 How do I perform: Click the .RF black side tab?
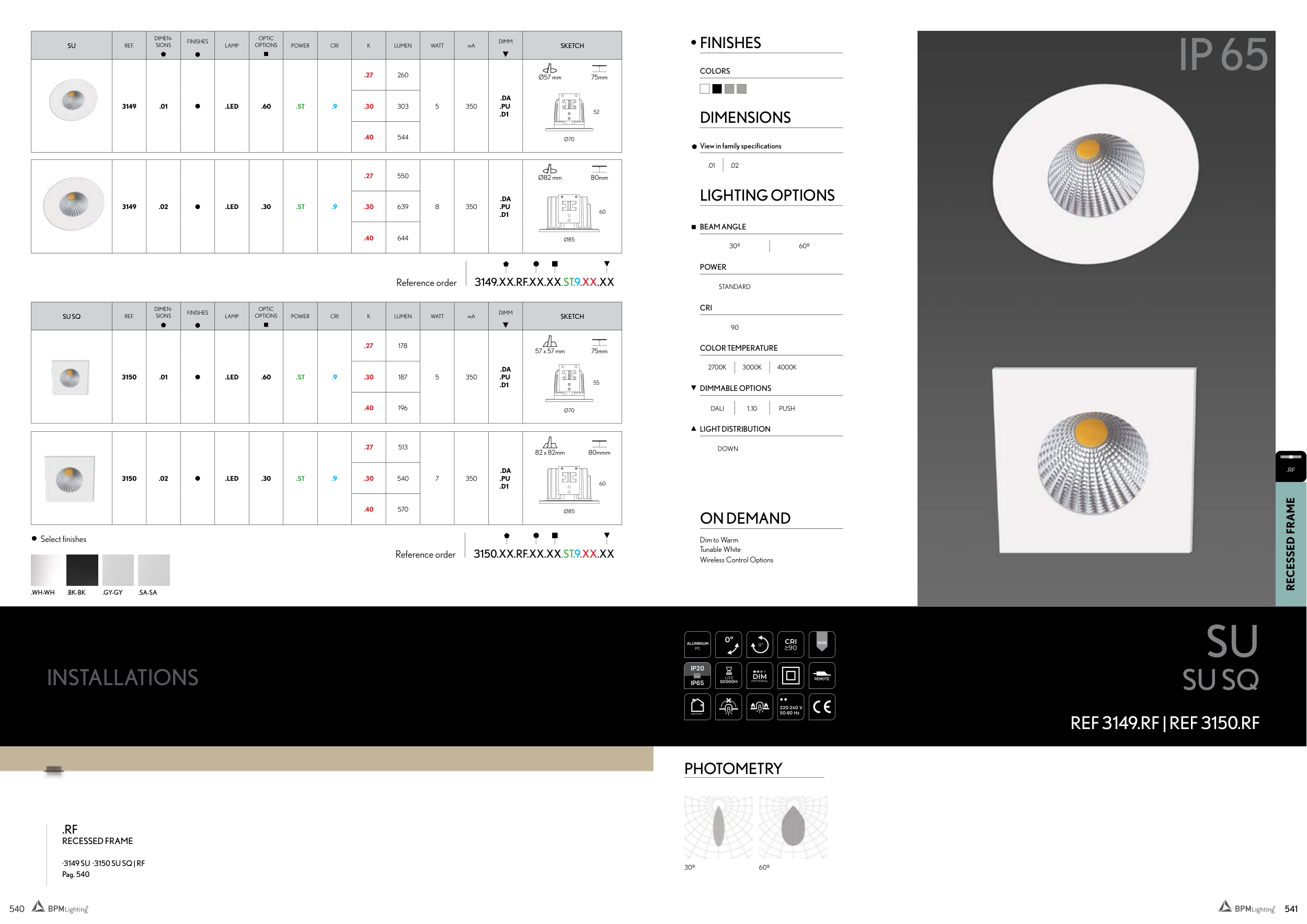(1290, 466)
